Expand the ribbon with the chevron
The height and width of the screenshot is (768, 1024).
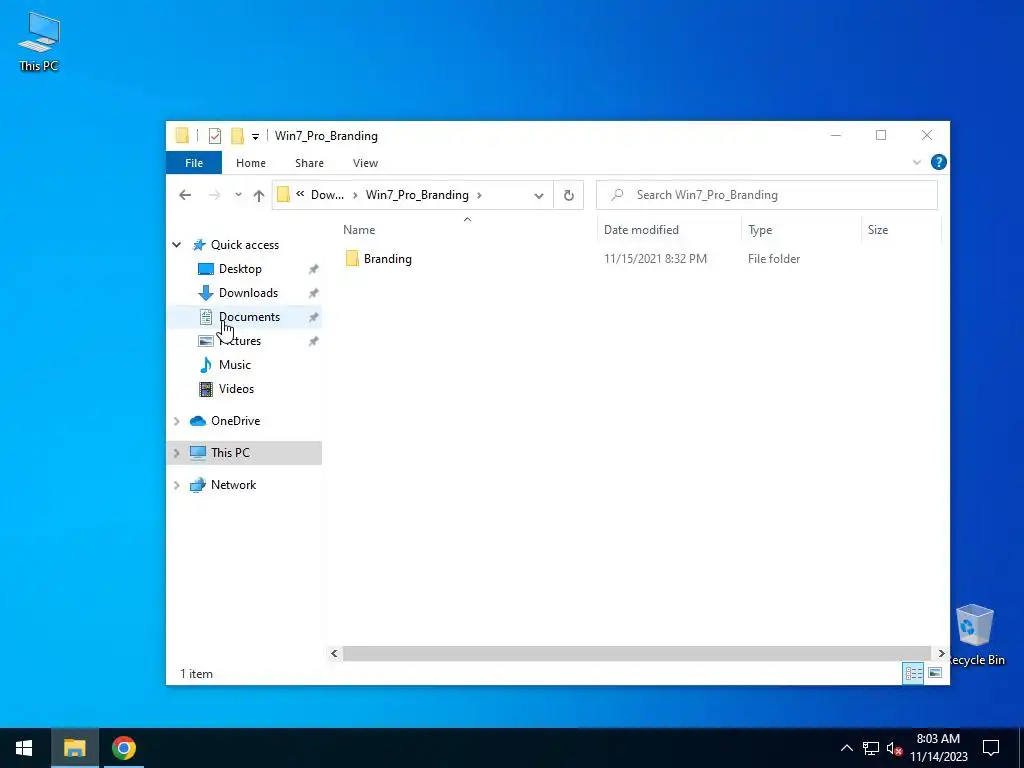pyautogui.click(x=917, y=163)
